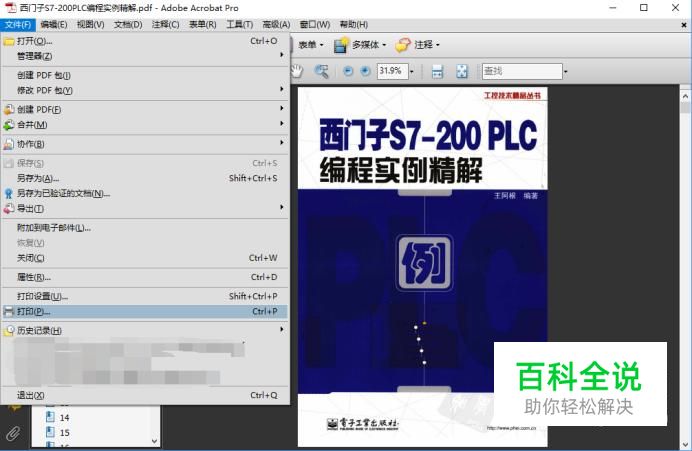
Task: Click the 31.9% zoom field
Action: [x=392, y=71]
